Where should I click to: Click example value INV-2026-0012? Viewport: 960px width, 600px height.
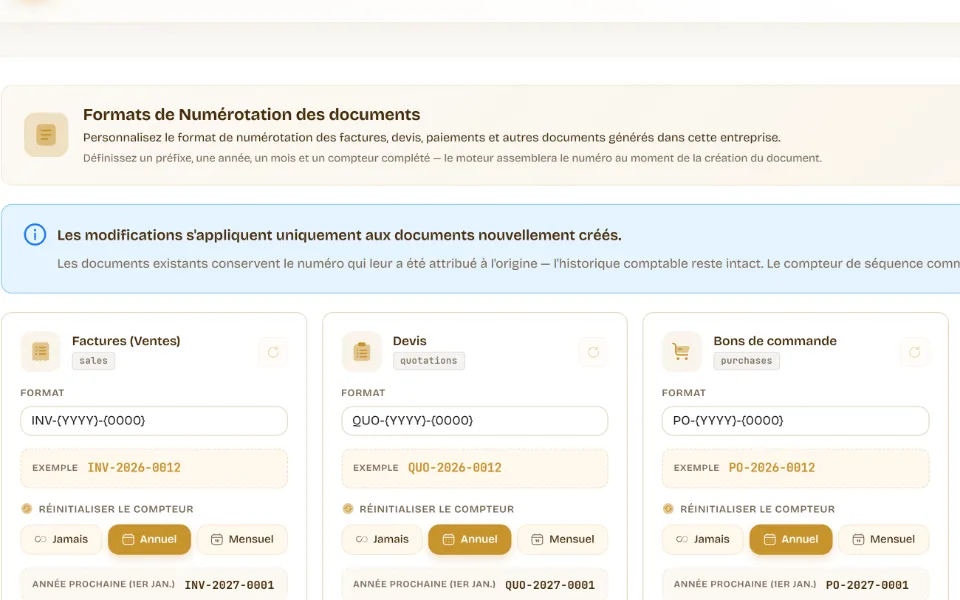tap(134, 468)
